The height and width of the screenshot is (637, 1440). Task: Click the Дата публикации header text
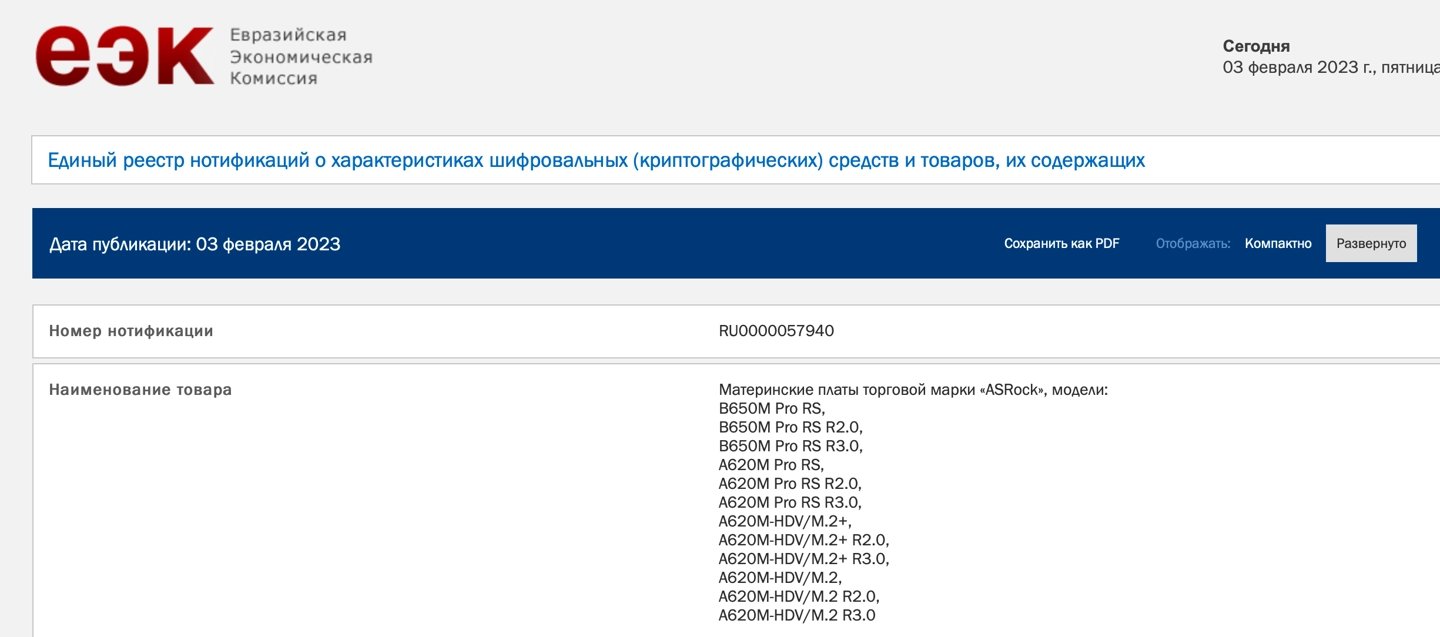(195, 244)
